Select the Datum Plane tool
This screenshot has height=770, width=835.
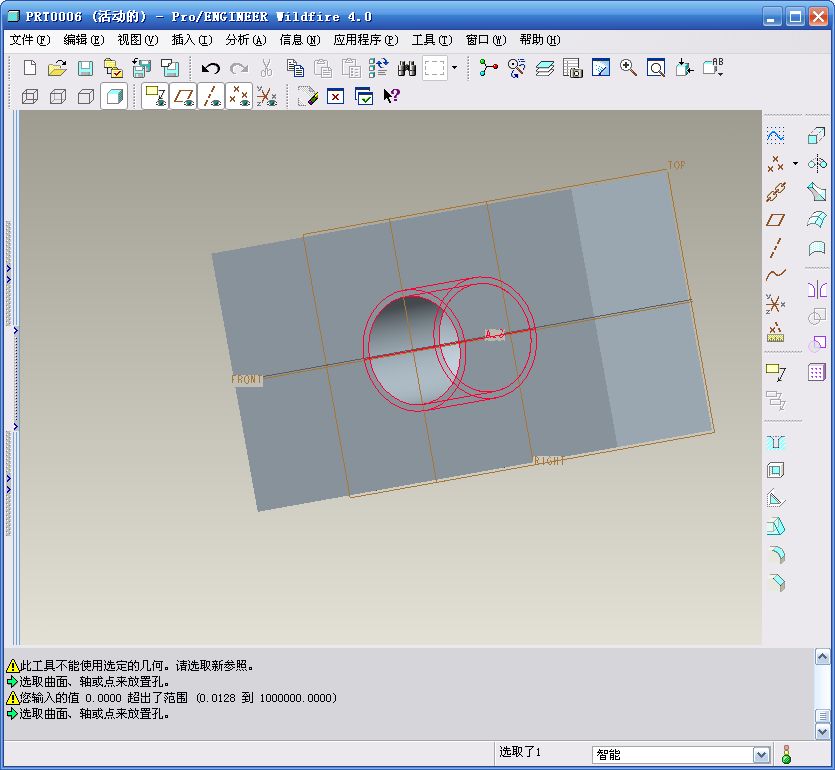click(x=775, y=219)
